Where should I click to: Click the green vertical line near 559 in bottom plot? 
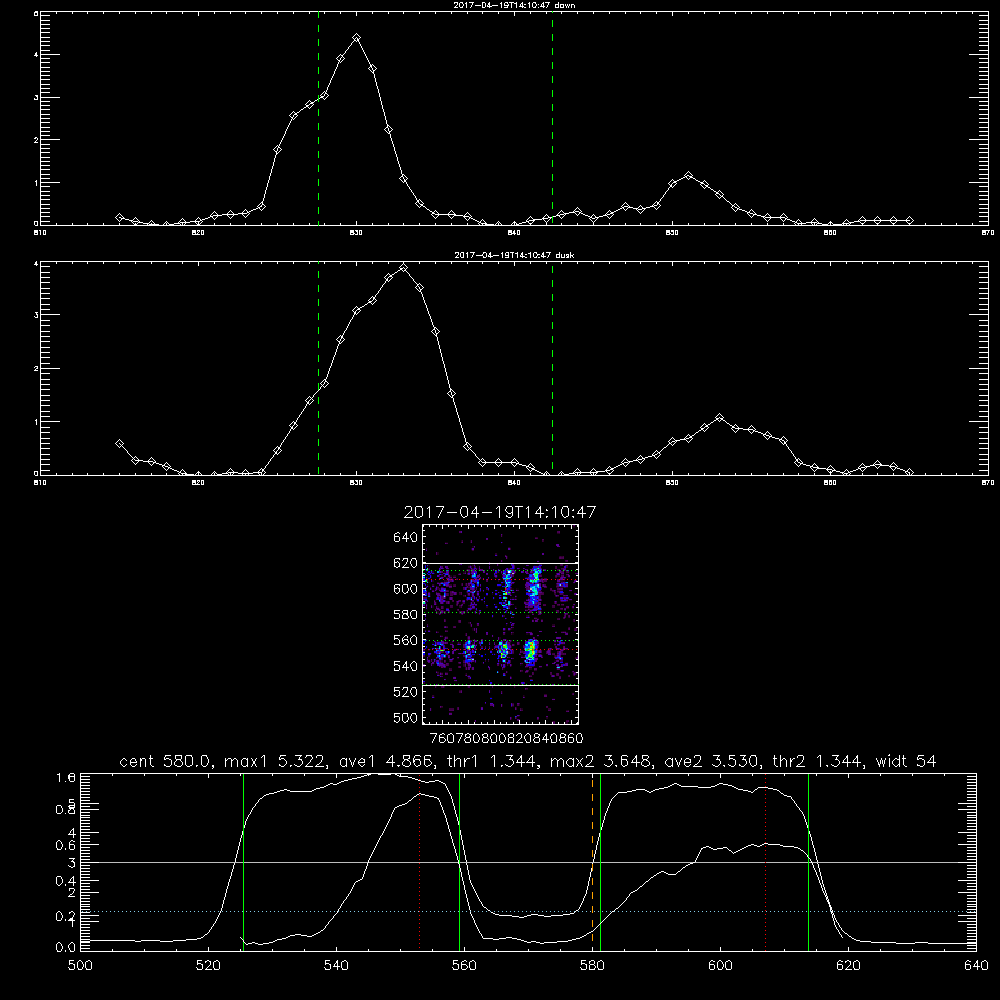coord(459,861)
